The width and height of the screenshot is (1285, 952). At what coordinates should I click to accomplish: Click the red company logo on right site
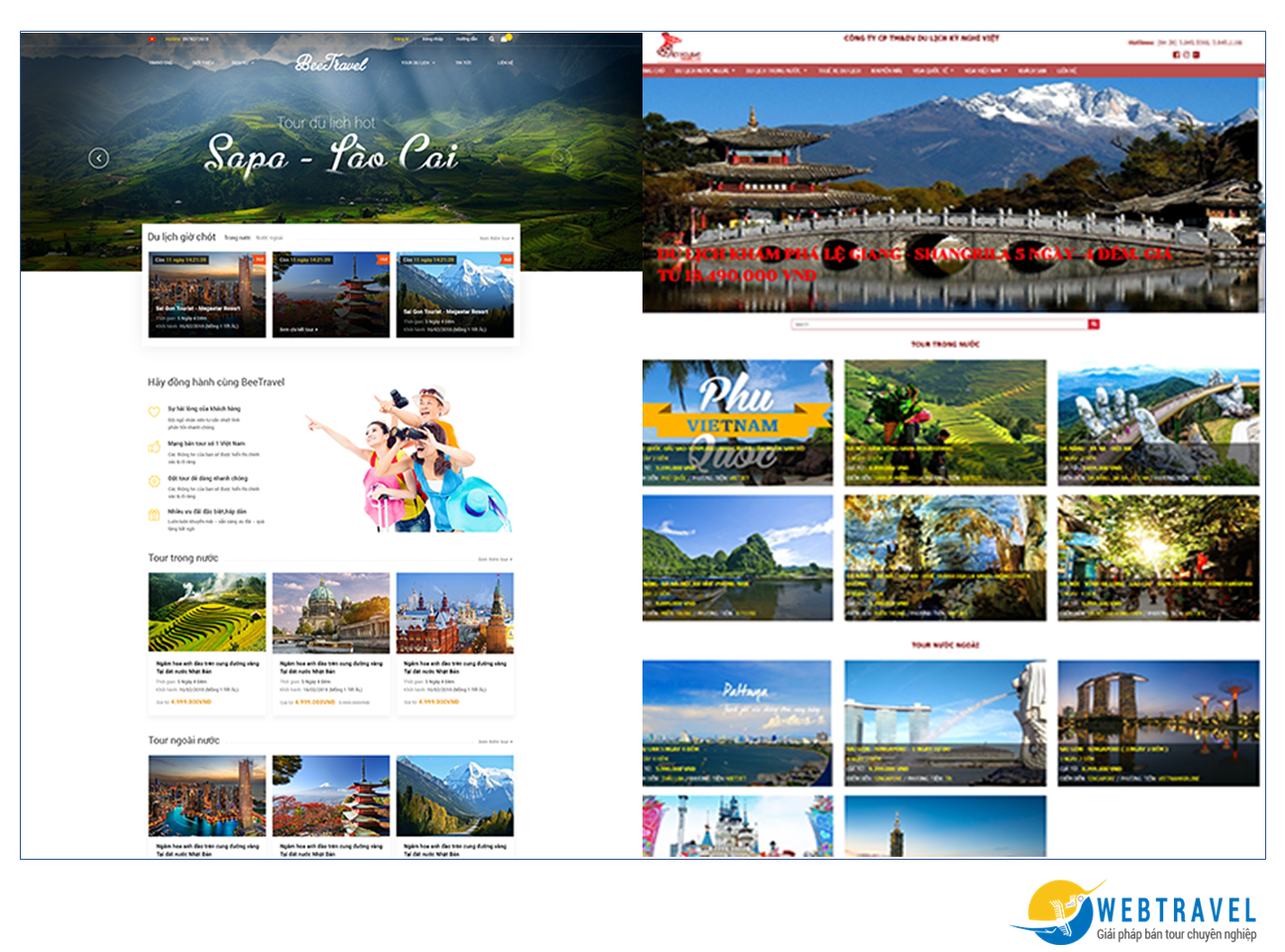(679, 47)
